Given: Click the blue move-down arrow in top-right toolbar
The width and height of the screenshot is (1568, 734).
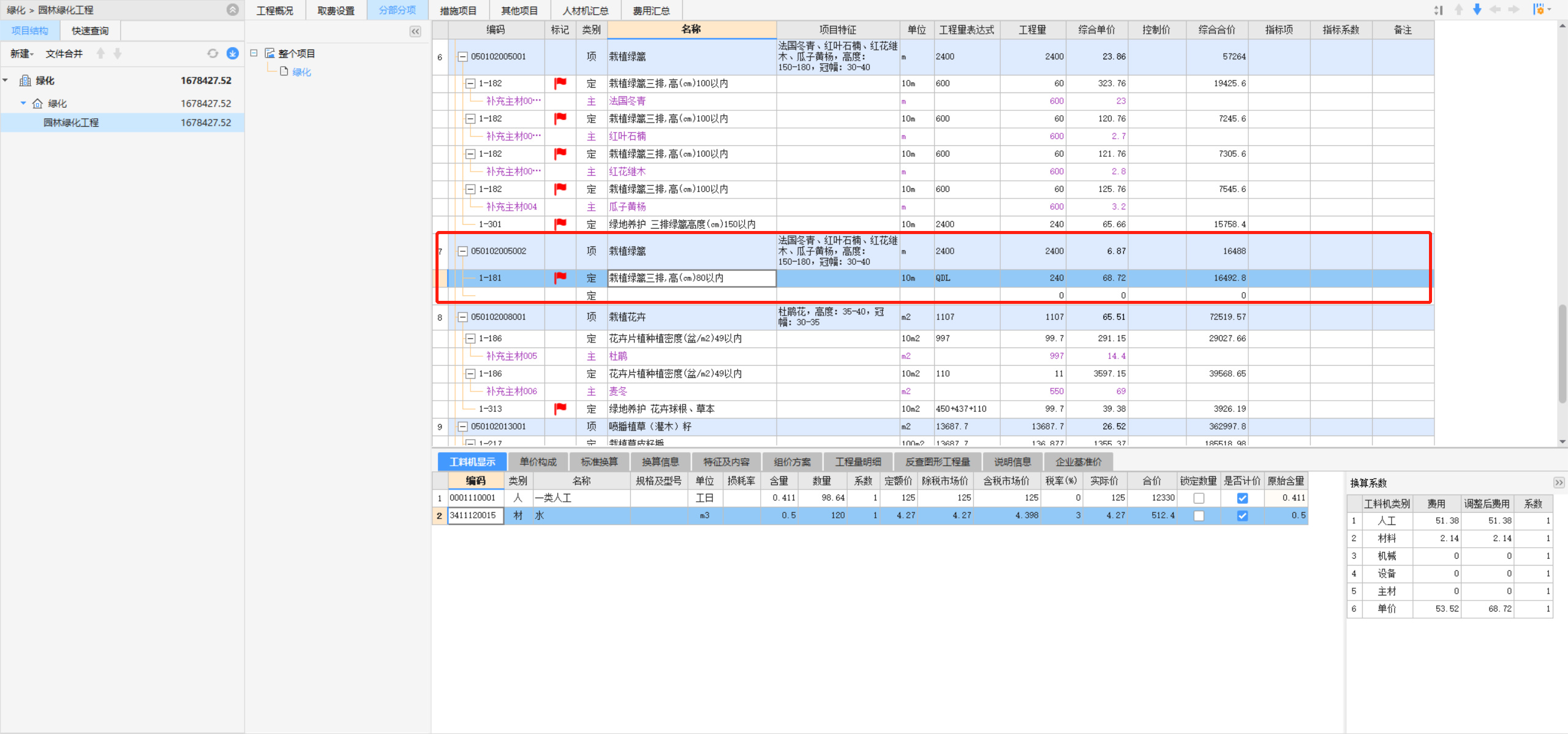Looking at the screenshot, I should 1477,10.
